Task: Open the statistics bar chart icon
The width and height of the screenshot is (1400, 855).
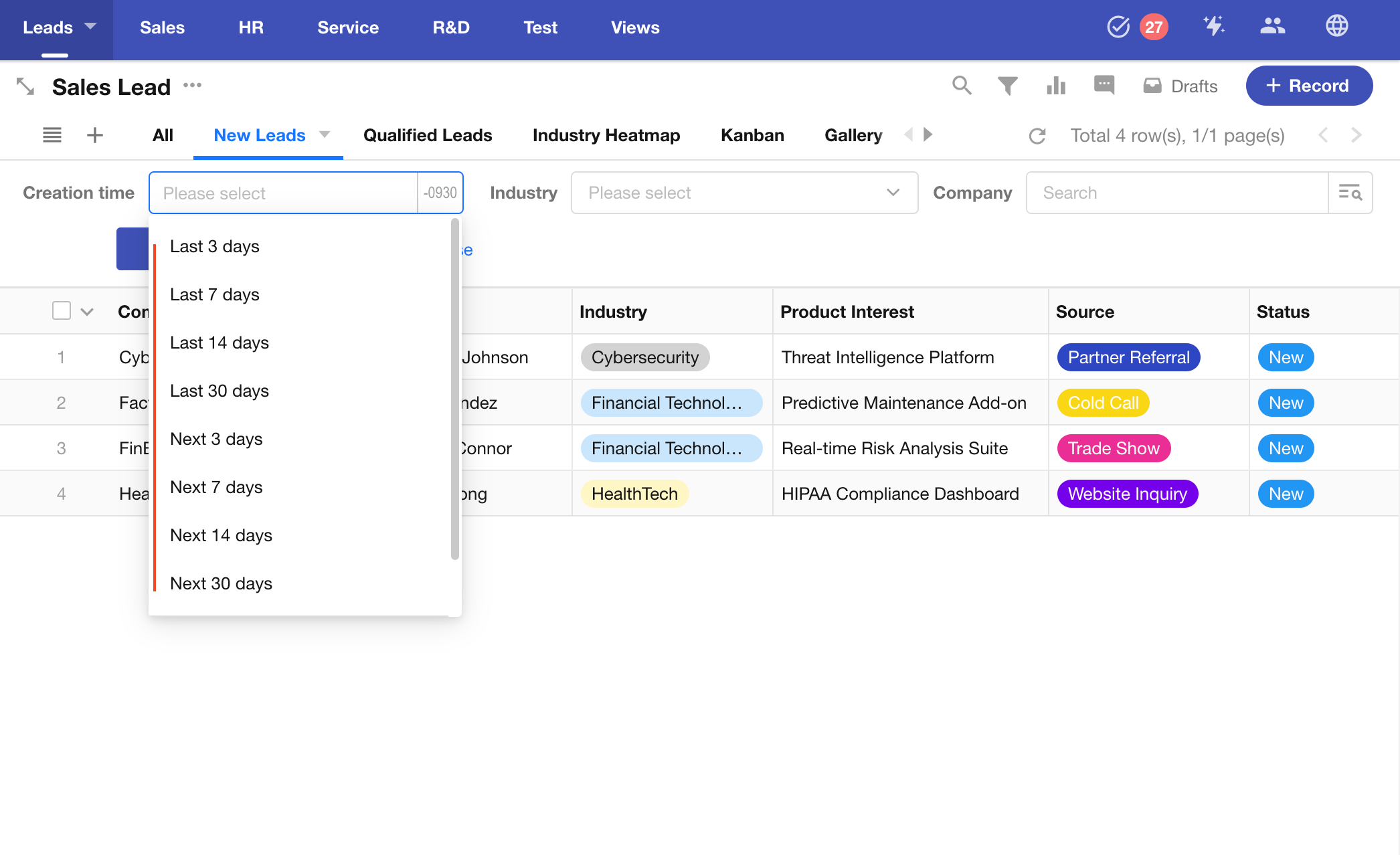Action: tap(1056, 86)
